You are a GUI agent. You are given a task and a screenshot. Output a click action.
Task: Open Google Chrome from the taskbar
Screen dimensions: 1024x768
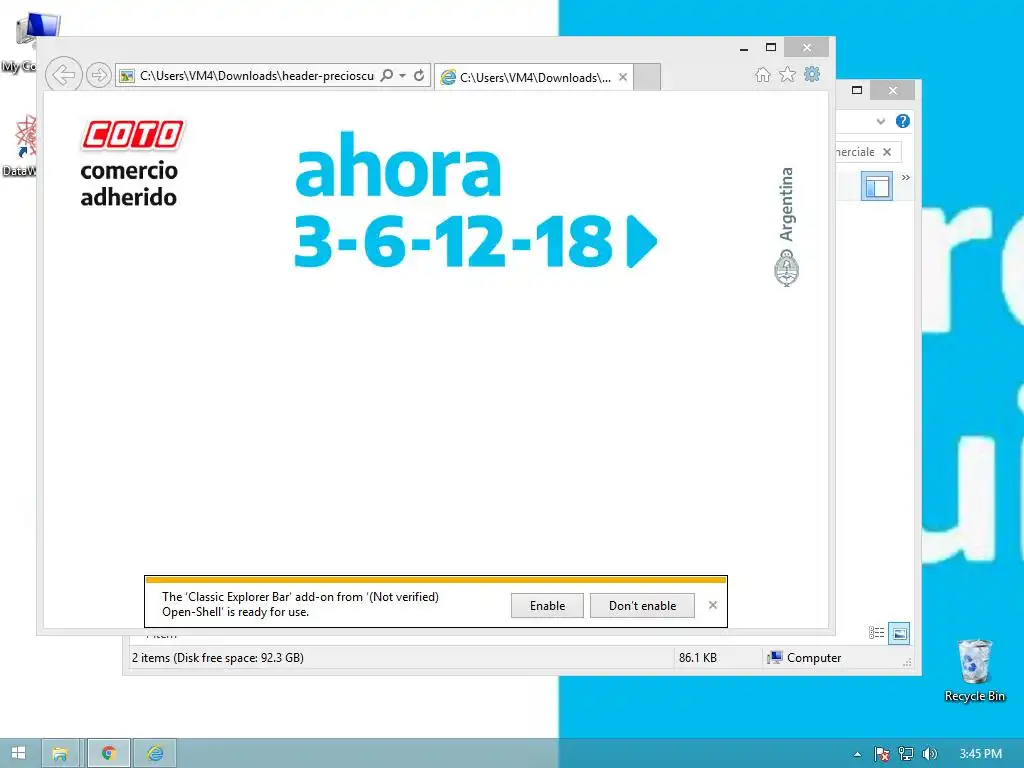[x=109, y=754]
